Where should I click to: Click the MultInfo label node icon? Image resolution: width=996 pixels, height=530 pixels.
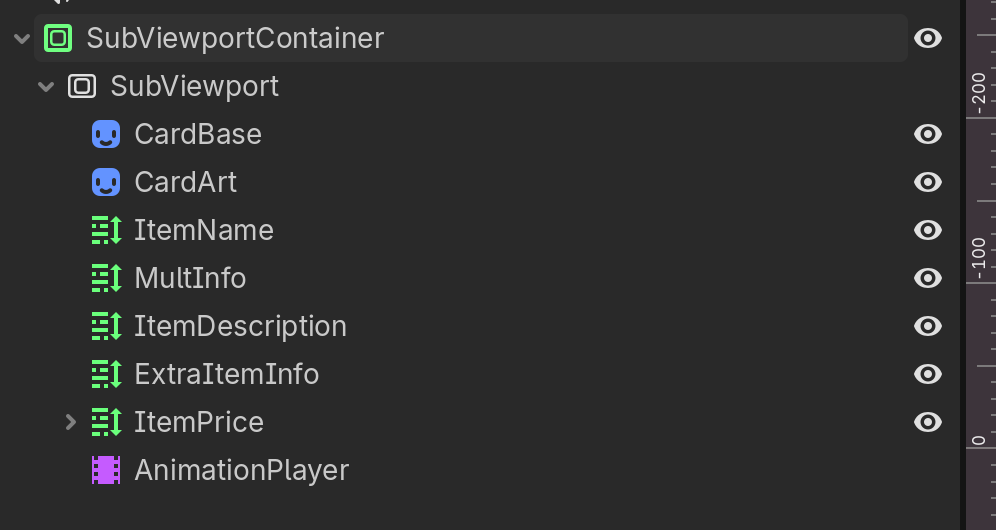[106, 278]
